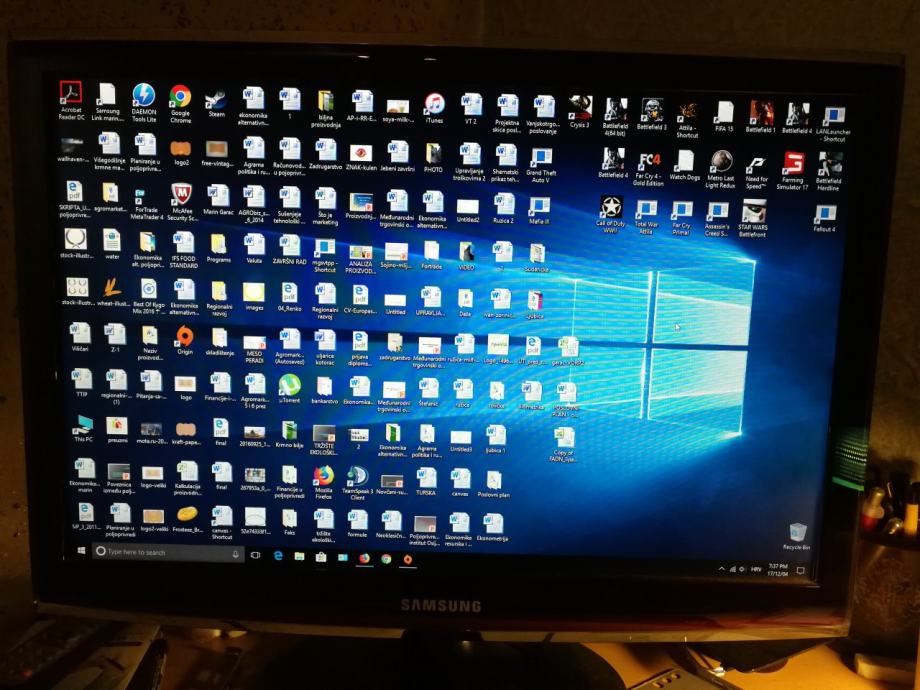Select the Battlefield 1 shortcut
920x690 pixels.
pos(760,117)
